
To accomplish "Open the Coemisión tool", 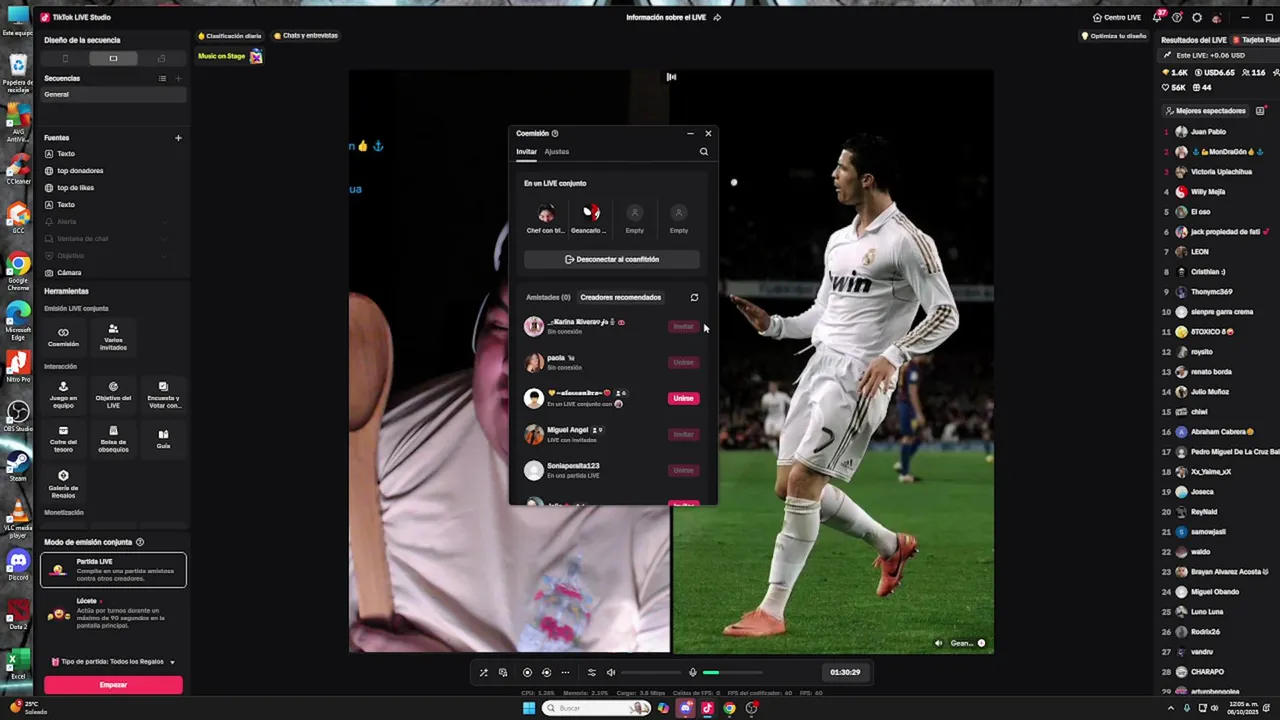I will (63, 337).
